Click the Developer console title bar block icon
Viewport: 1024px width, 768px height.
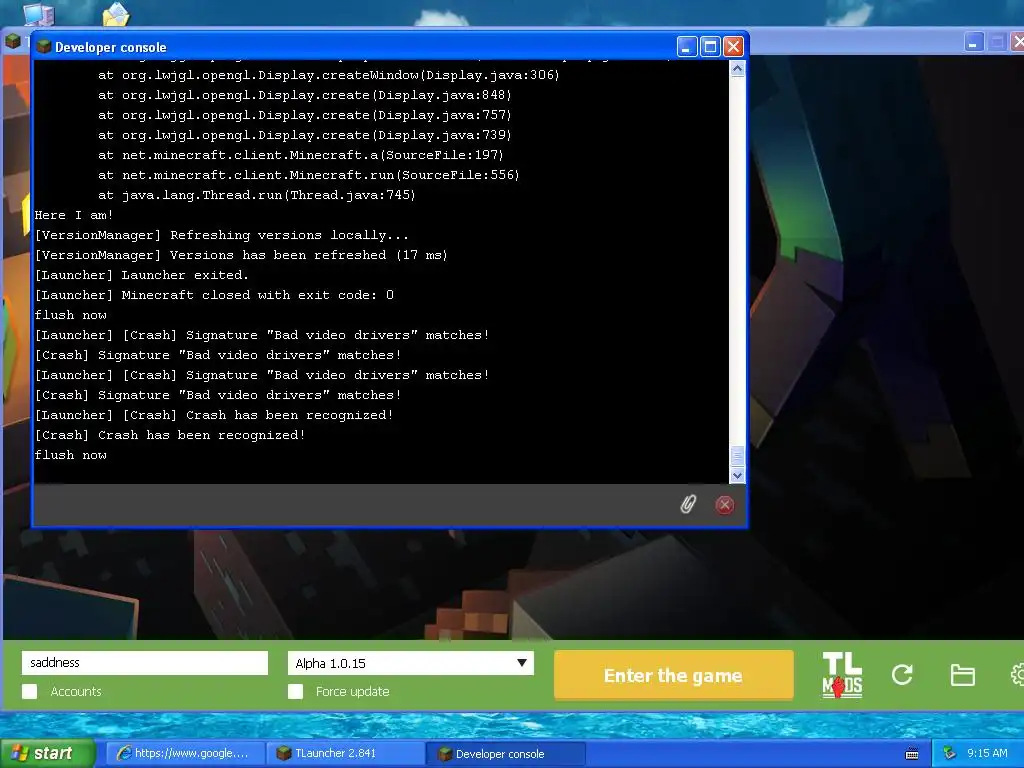pyautogui.click(x=44, y=47)
